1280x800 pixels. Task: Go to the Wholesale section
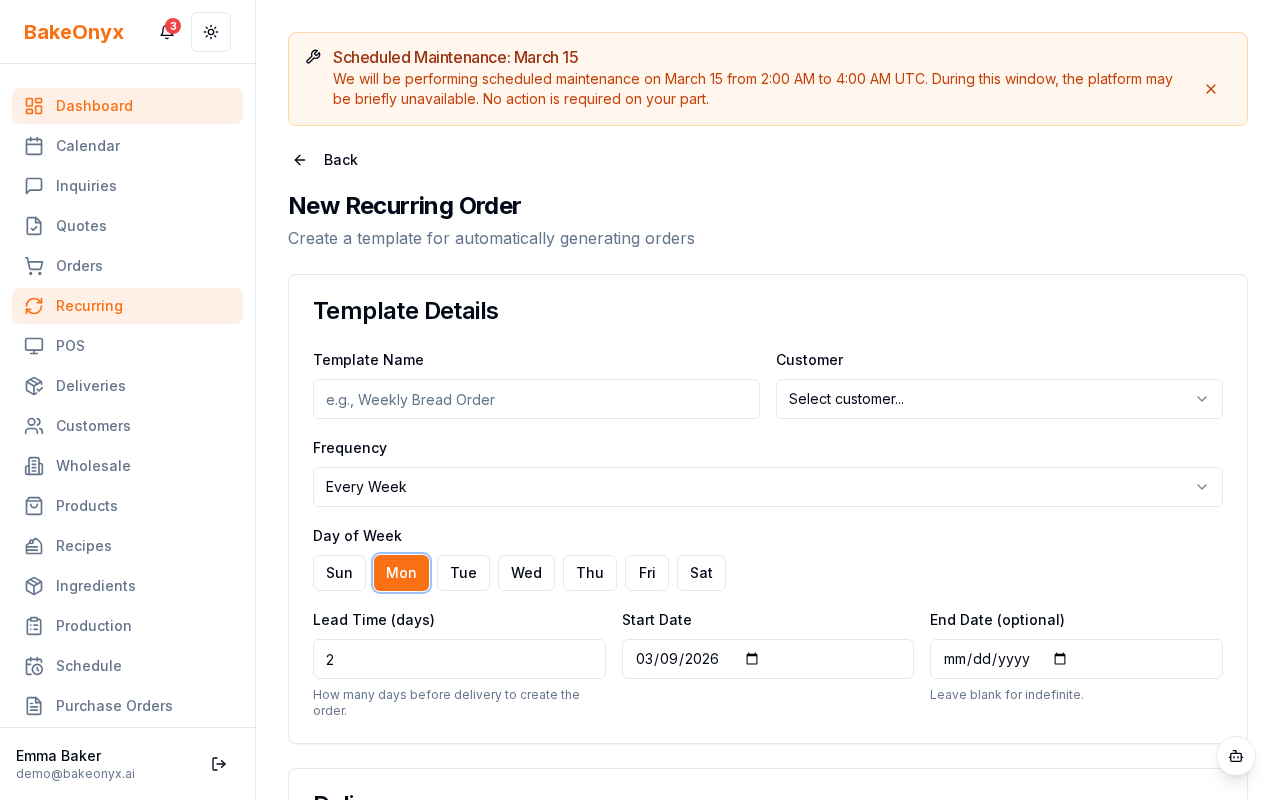tap(93, 466)
